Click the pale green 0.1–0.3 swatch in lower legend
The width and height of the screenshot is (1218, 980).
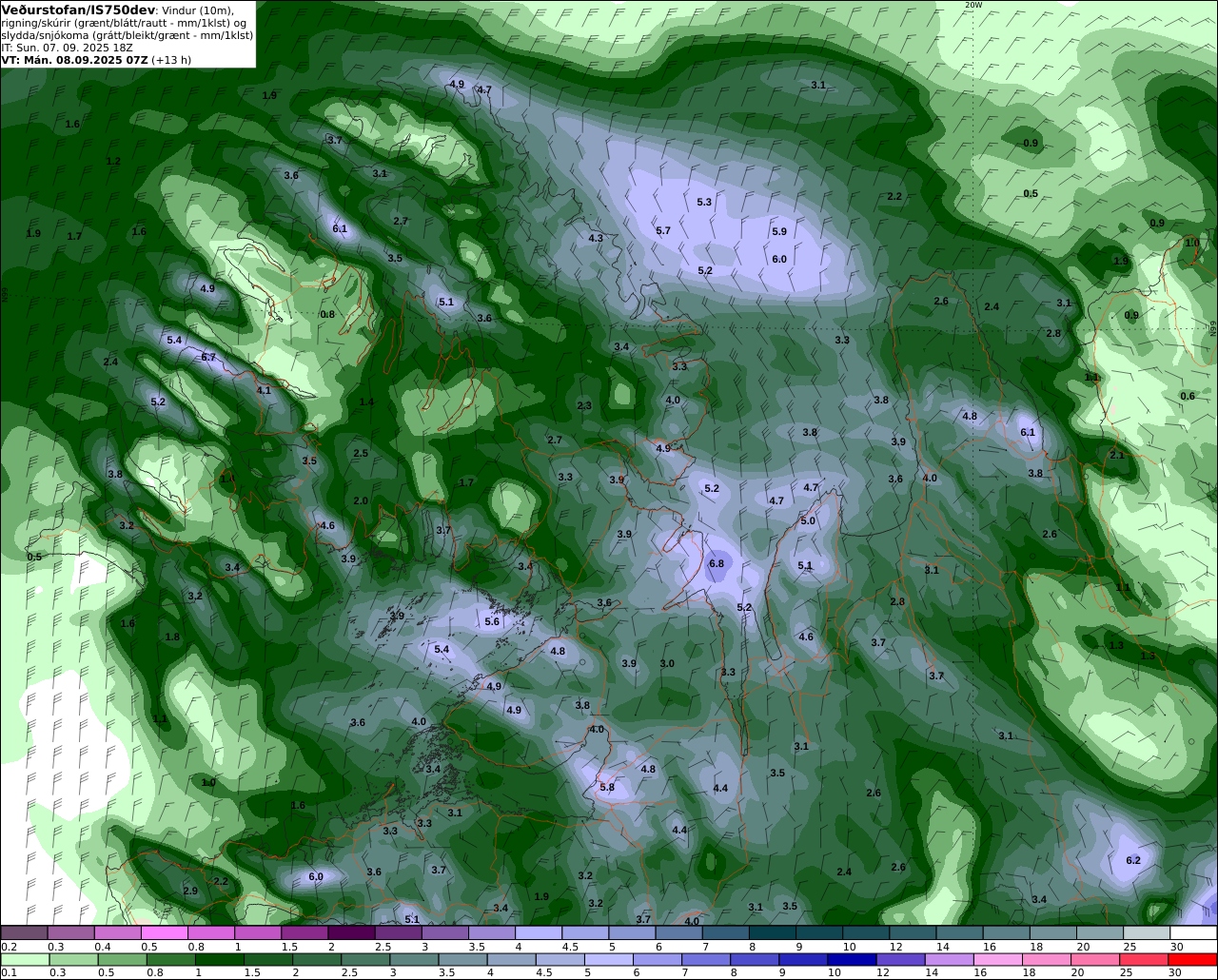(x=24, y=960)
